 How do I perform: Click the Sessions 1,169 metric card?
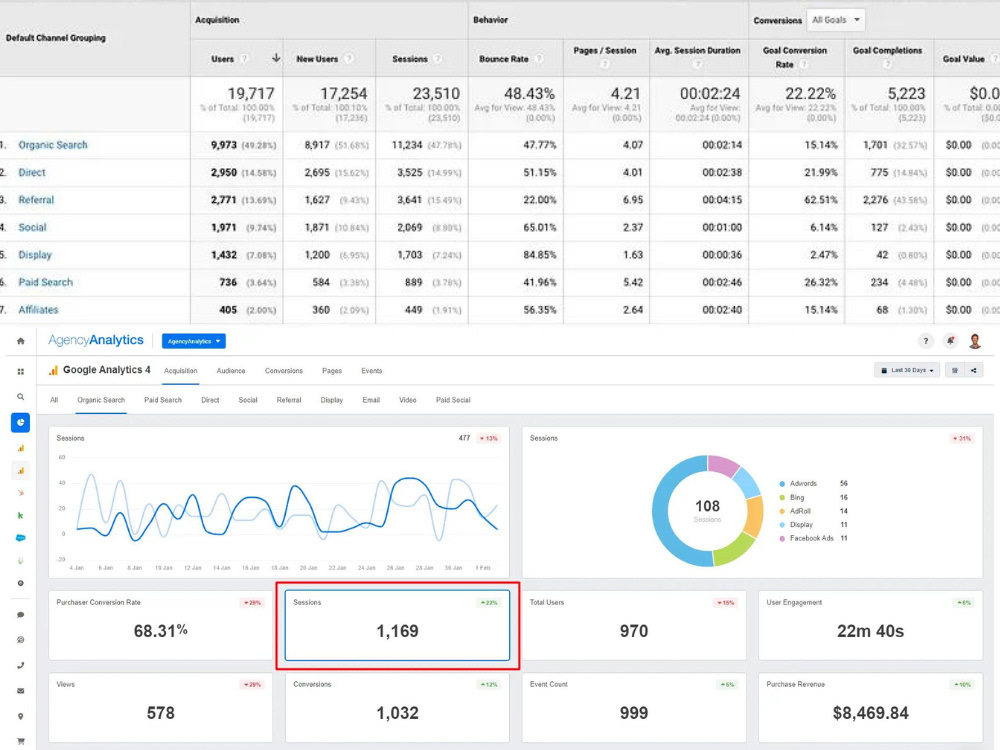(397, 626)
